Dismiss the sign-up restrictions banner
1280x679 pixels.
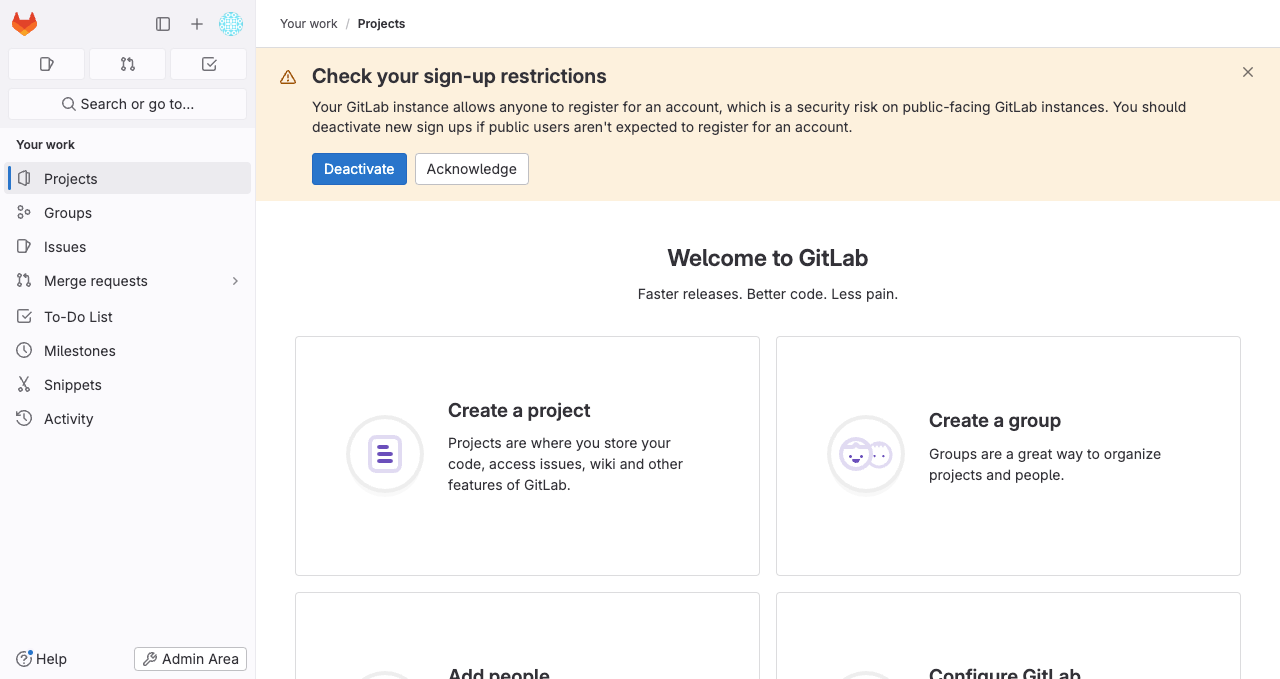click(x=1248, y=72)
